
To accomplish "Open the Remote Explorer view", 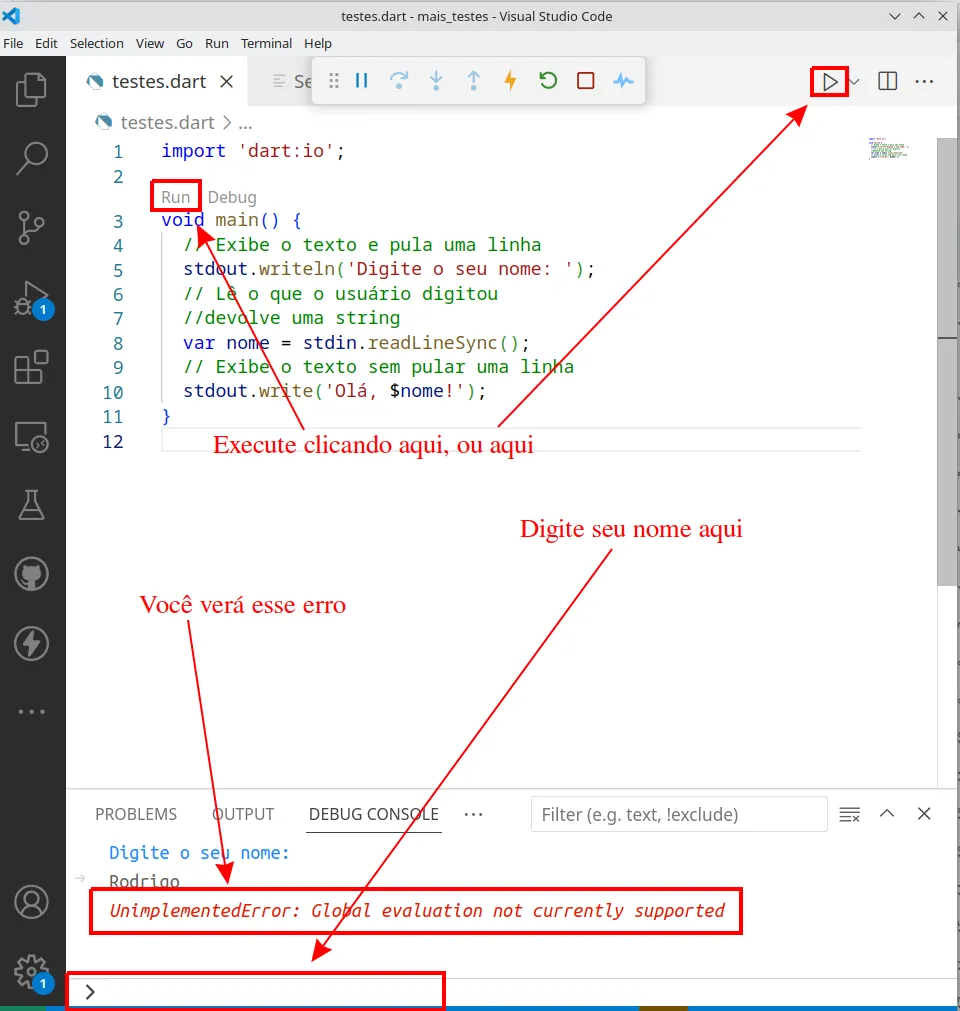I will [x=31, y=437].
